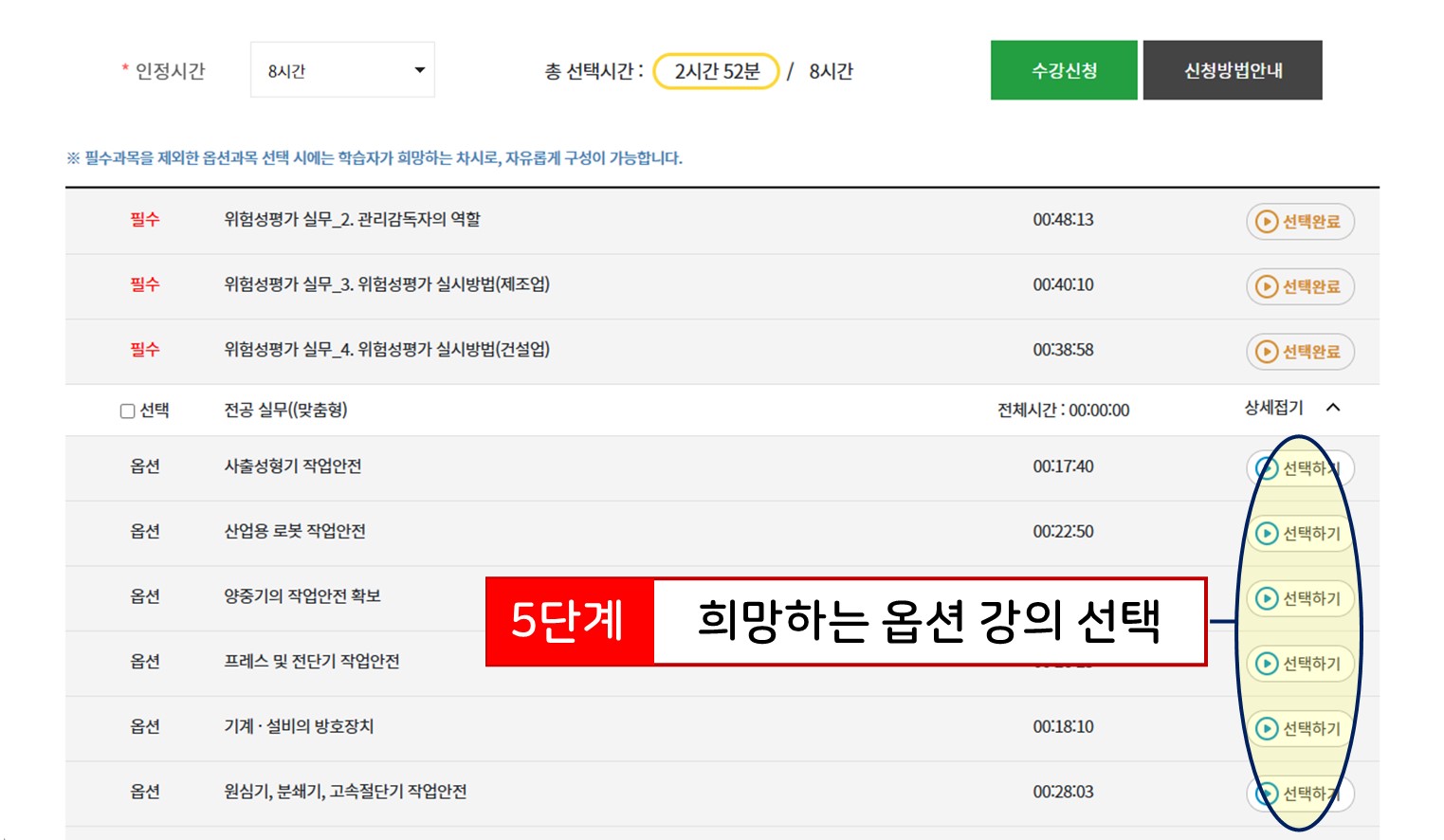Viewport: 1444px width, 840px height.
Task: Click the duration 00:22:50
Action: click(1063, 531)
